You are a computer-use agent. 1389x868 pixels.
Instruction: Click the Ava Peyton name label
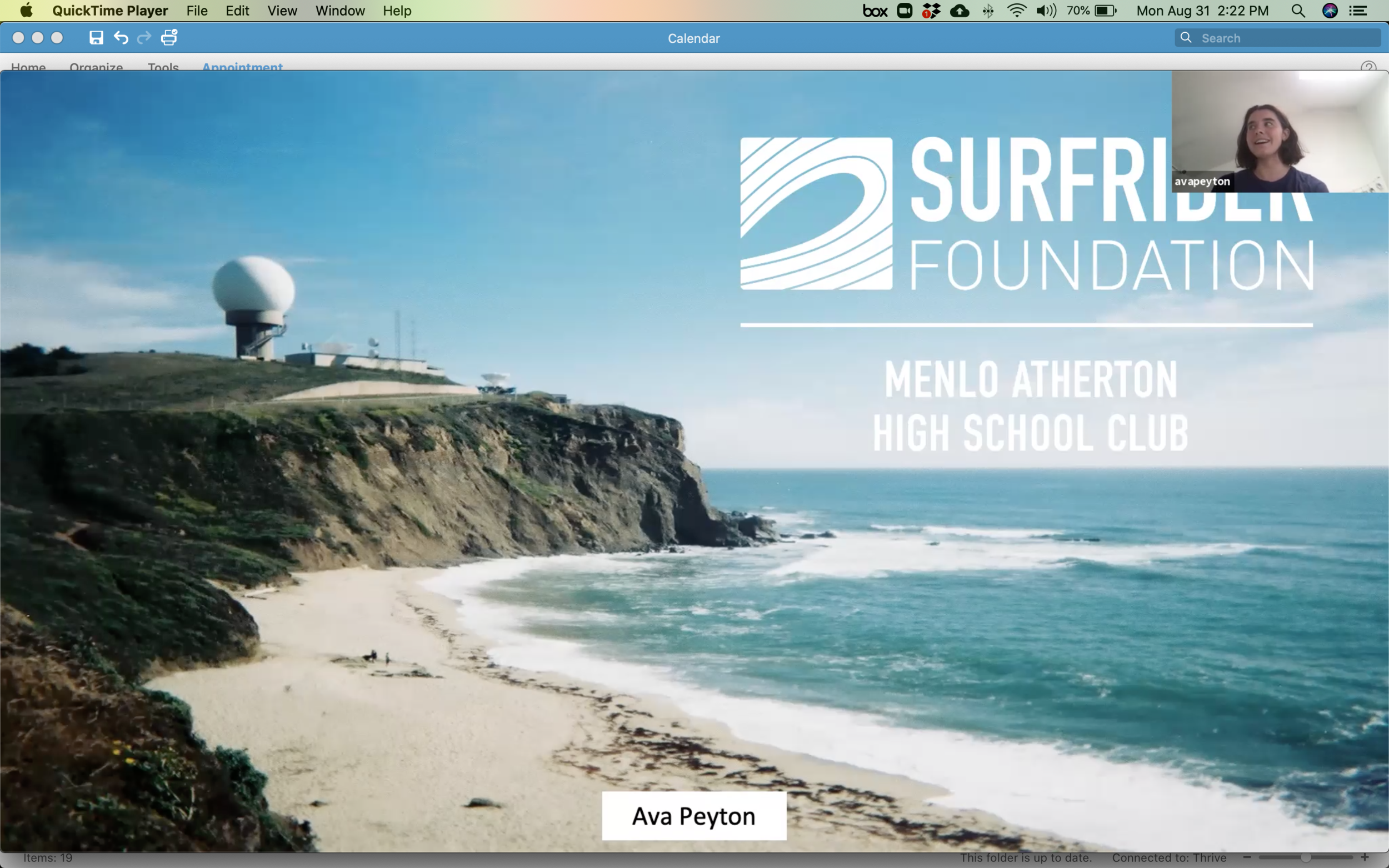(x=693, y=816)
